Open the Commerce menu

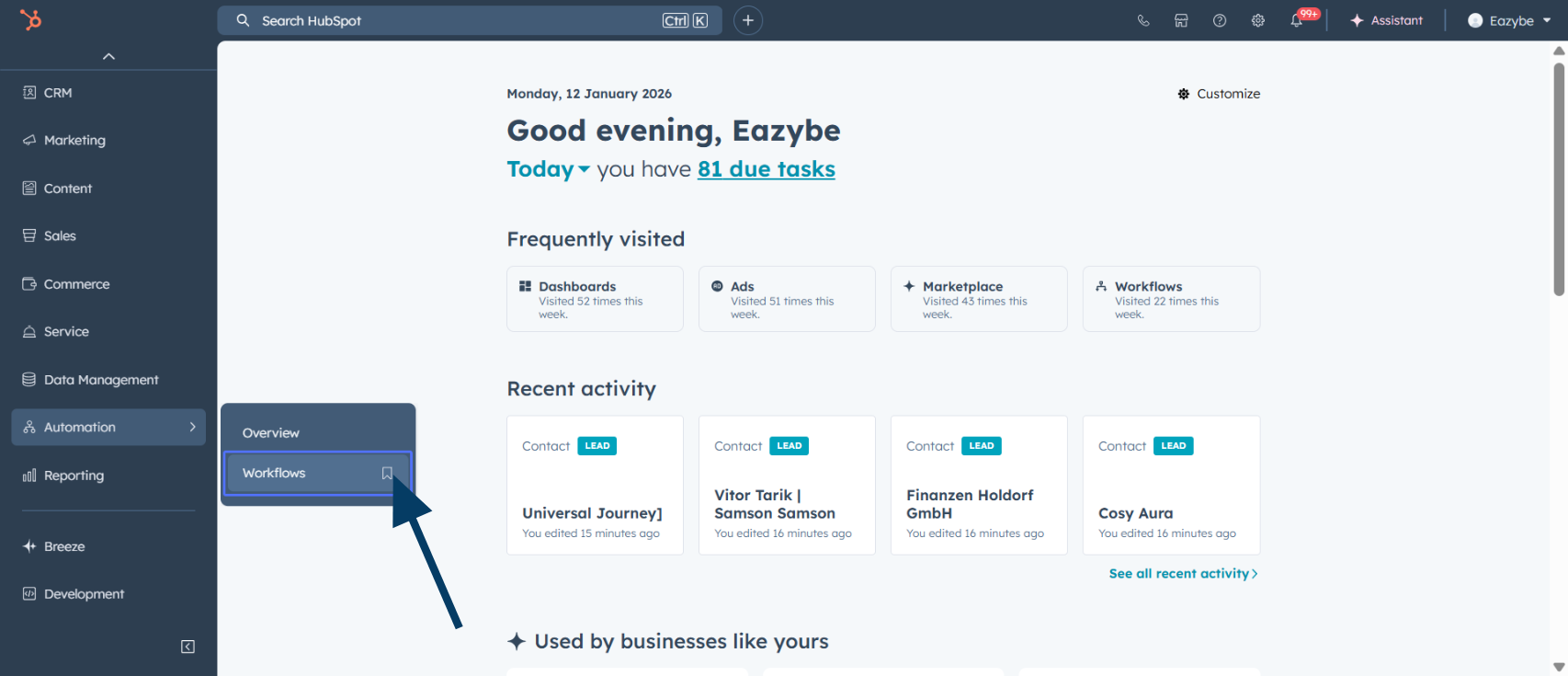point(108,284)
